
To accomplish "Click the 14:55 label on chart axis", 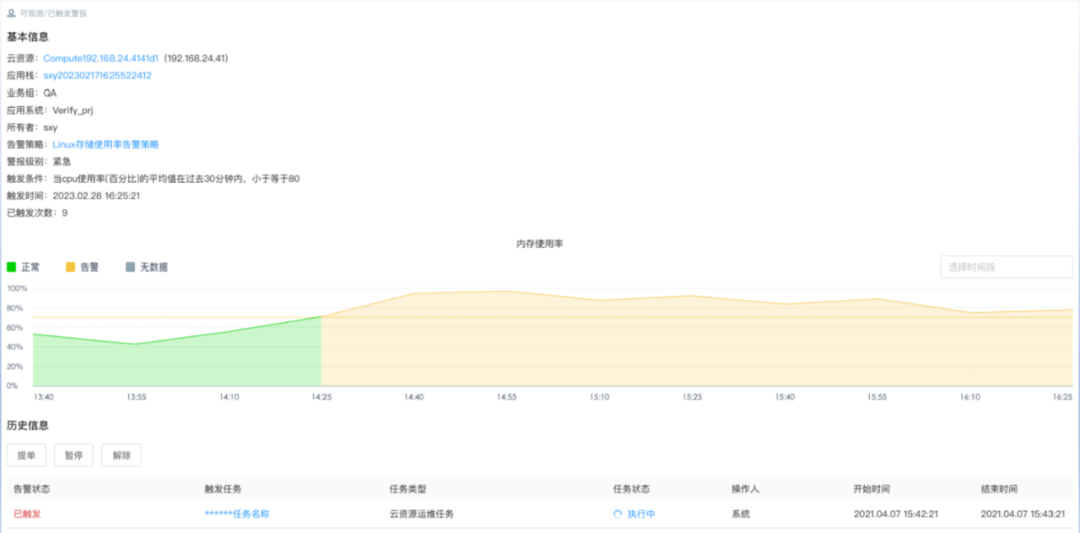I will pos(506,397).
